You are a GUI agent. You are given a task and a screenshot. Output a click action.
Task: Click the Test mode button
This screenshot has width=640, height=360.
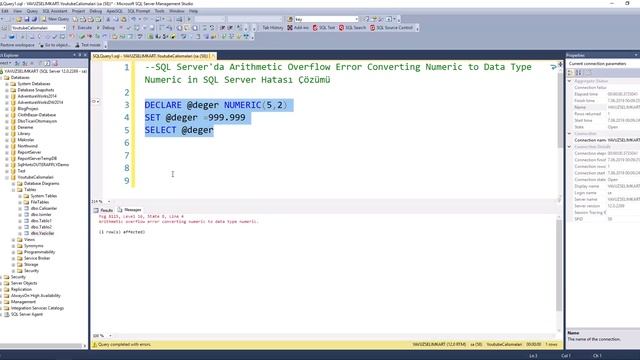pos(88,45)
